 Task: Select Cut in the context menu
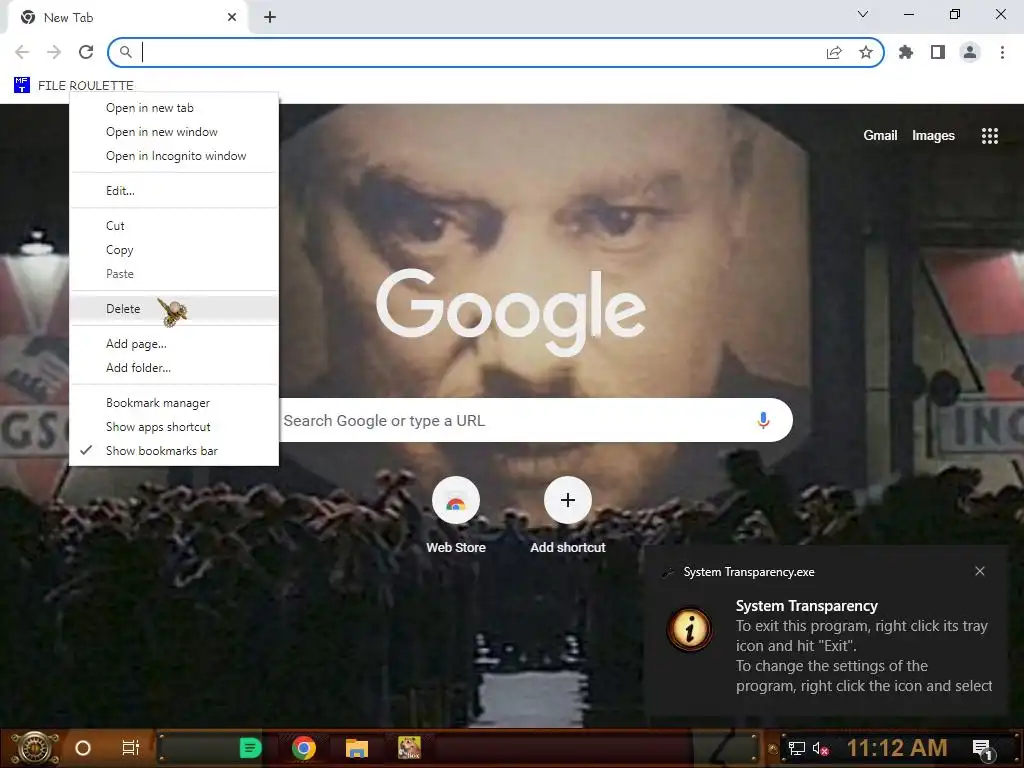174,226
